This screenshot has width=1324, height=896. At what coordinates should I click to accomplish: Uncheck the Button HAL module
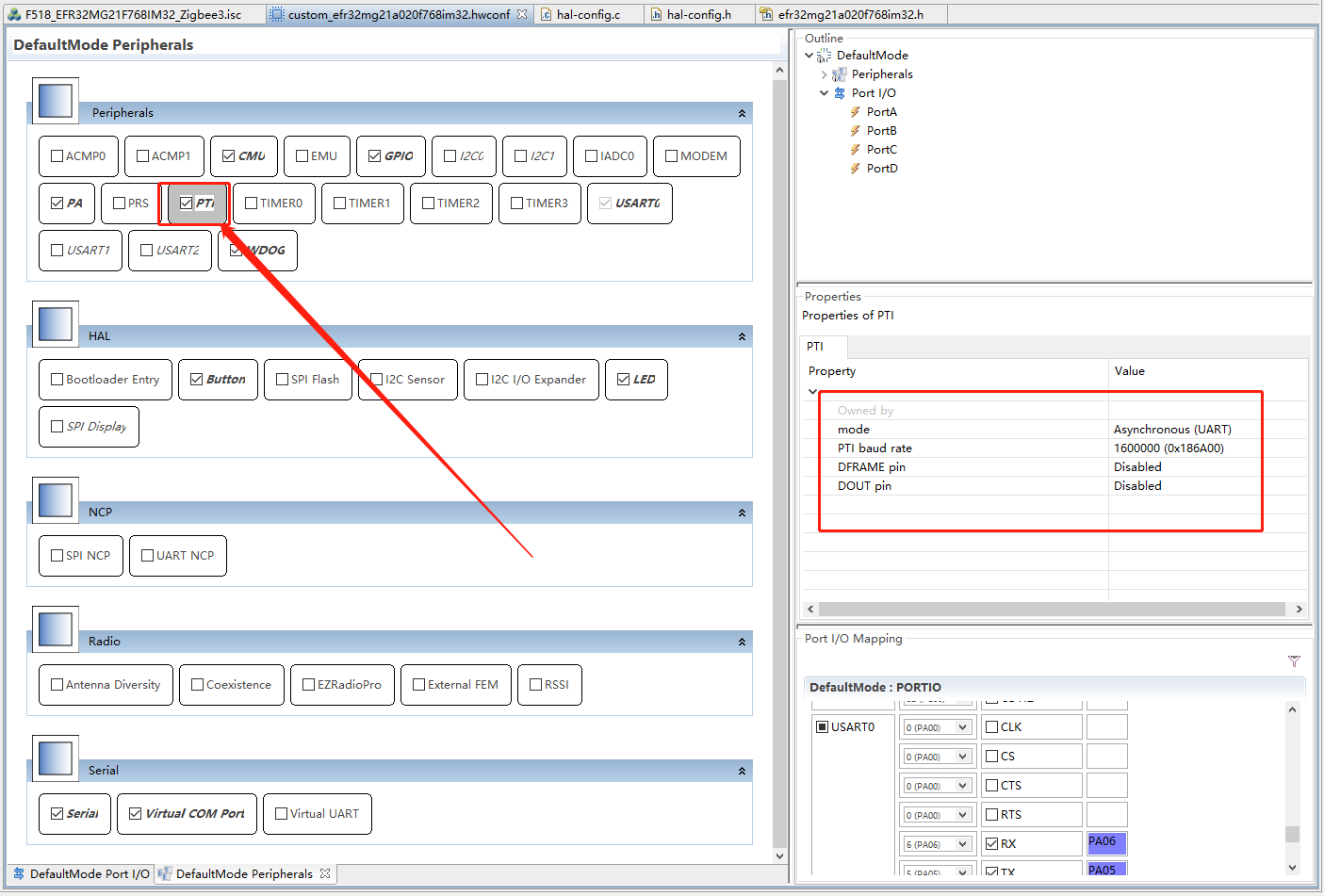click(197, 380)
